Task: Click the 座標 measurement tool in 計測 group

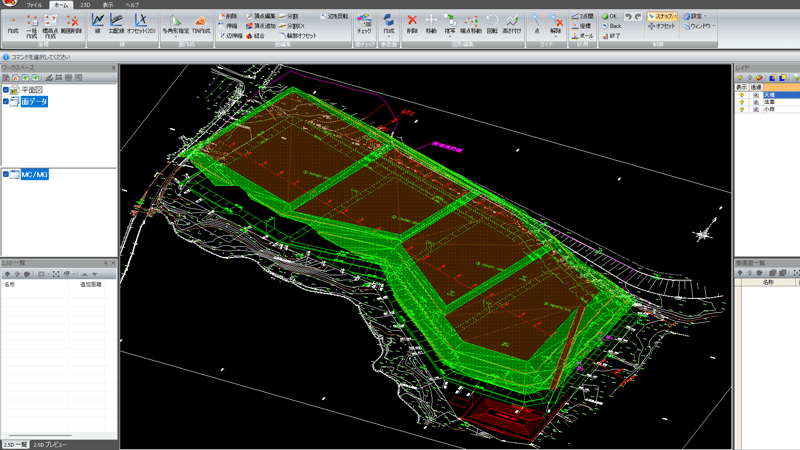Action: pyautogui.click(x=582, y=26)
